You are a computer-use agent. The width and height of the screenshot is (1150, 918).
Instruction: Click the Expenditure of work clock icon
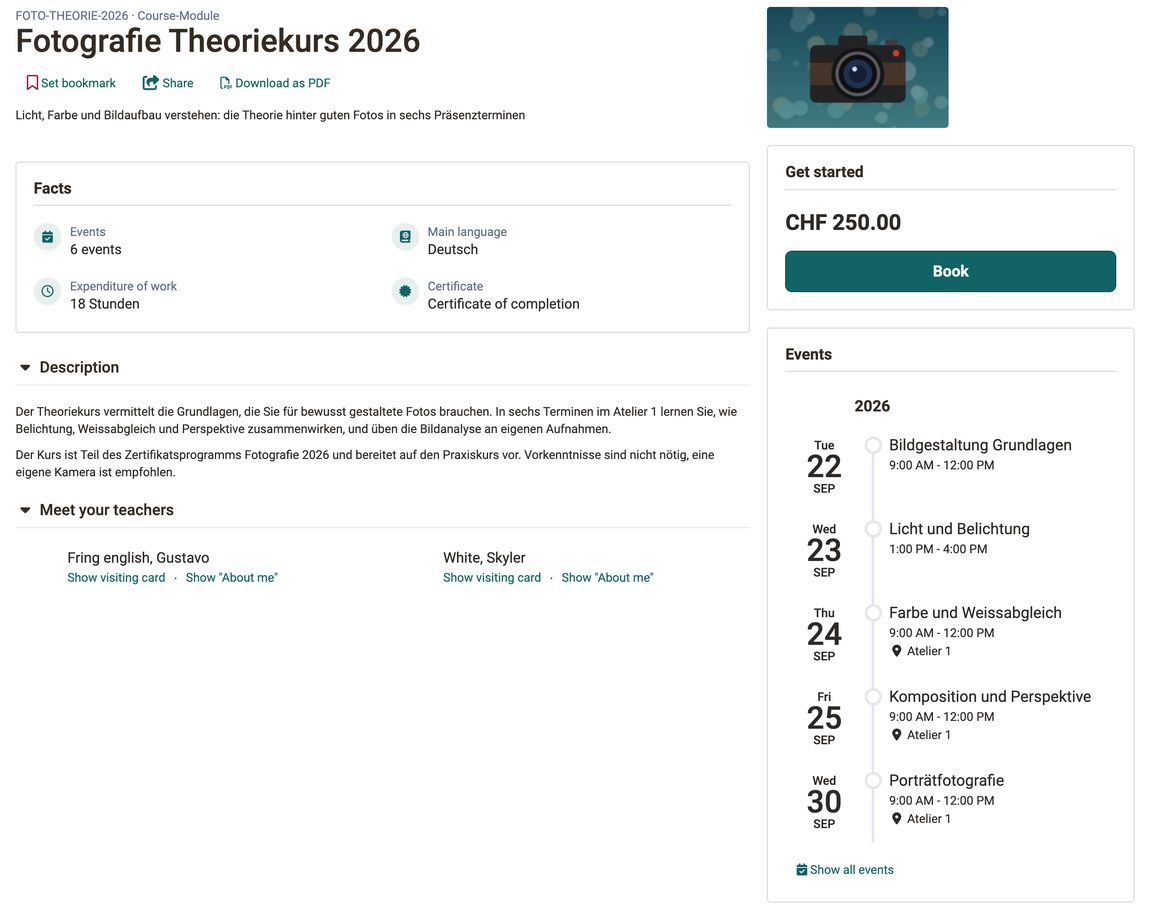pos(48,291)
